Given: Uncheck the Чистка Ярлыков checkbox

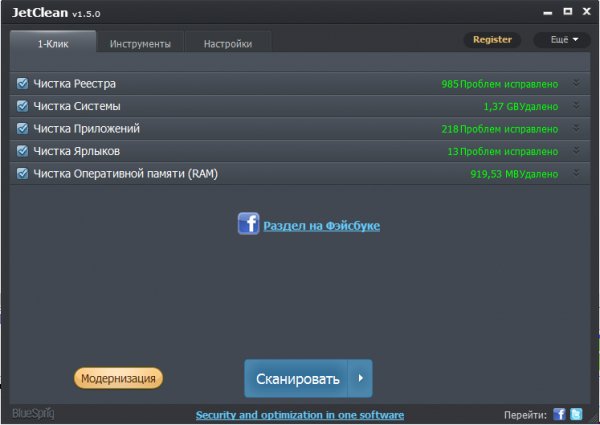Looking at the screenshot, I should 23,151.
